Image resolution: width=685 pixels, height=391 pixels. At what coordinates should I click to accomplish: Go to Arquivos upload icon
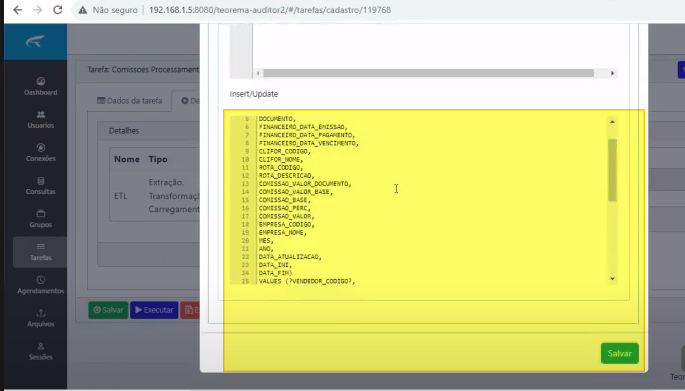pyautogui.click(x=41, y=313)
